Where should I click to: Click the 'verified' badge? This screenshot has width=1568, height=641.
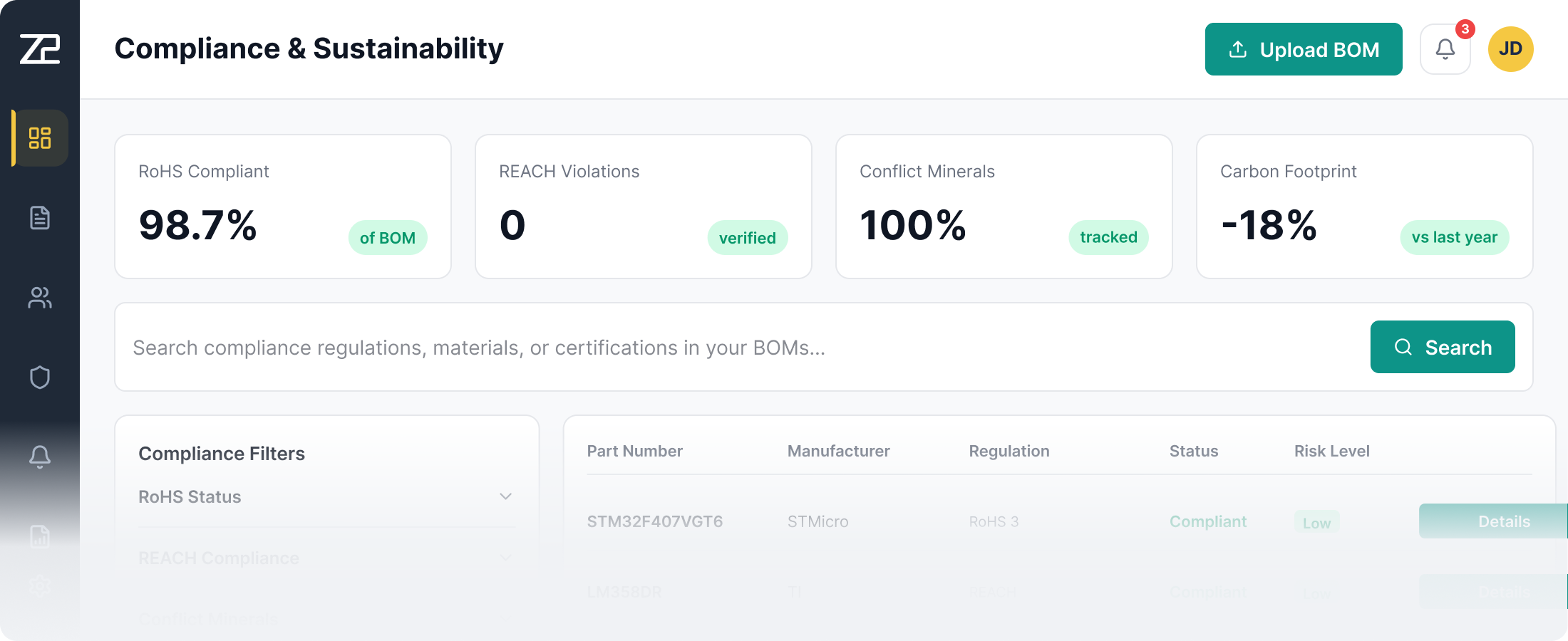tap(748, 238)
